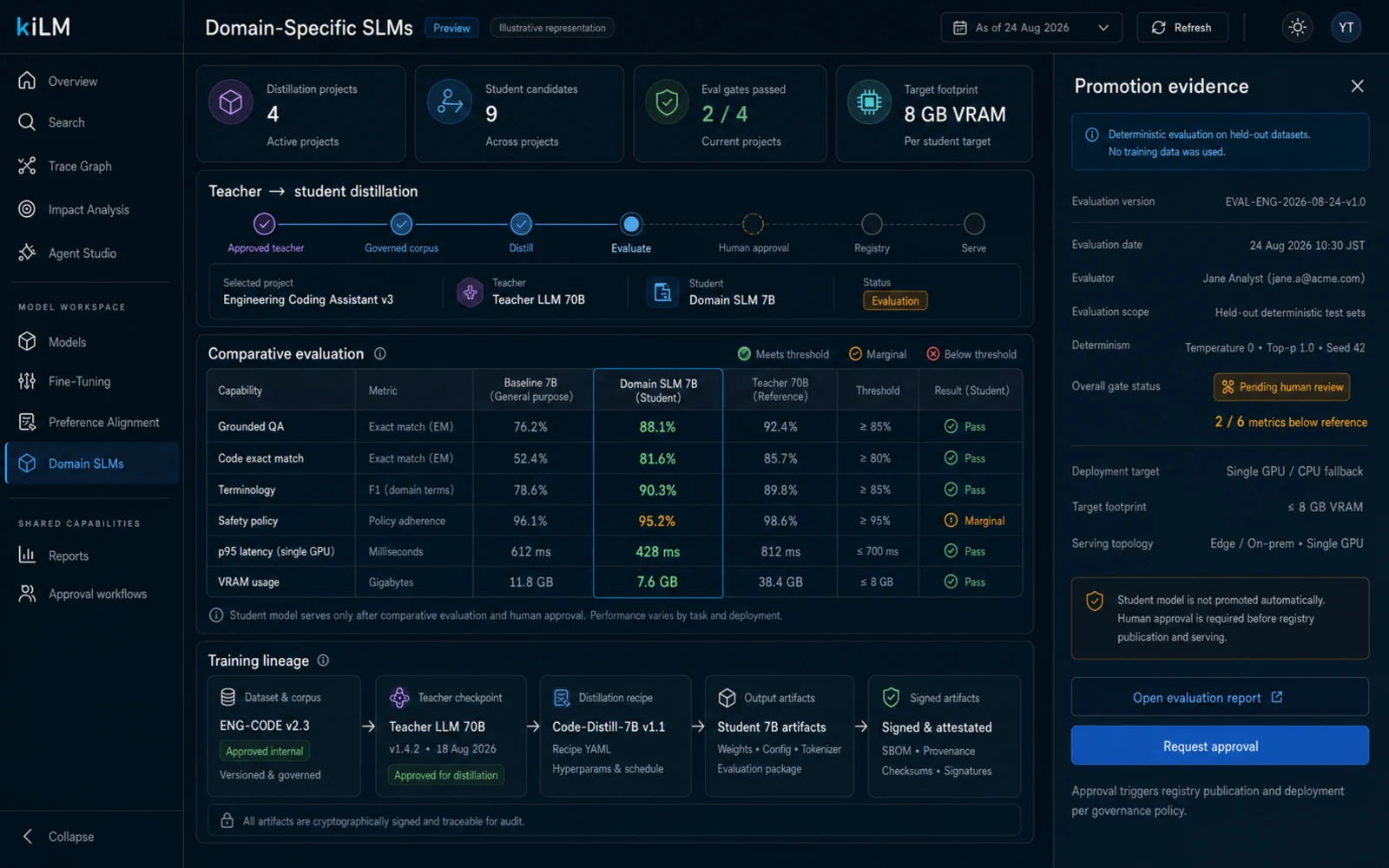Click the Approved for distillation tag

(x=446, y=775)
